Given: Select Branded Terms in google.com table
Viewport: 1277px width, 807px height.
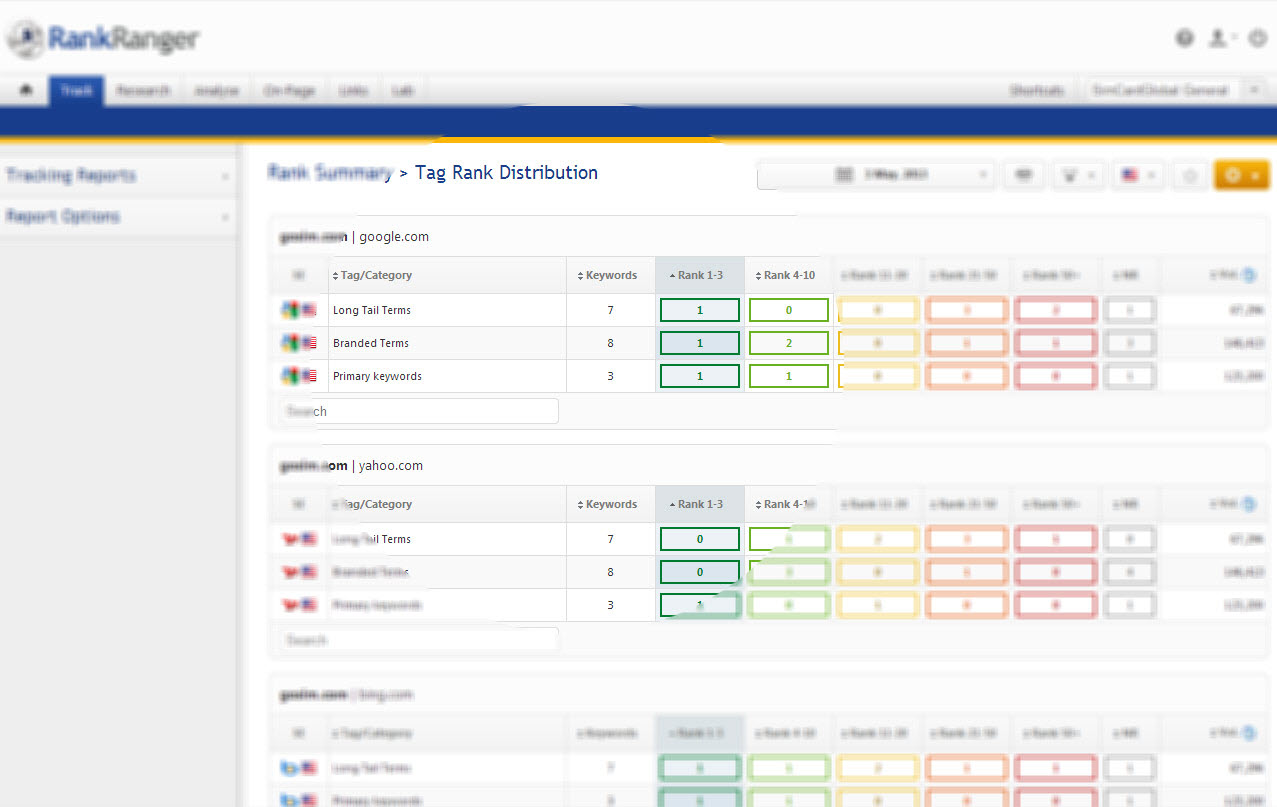Looking at the screenshot, I should click(371, 343).
